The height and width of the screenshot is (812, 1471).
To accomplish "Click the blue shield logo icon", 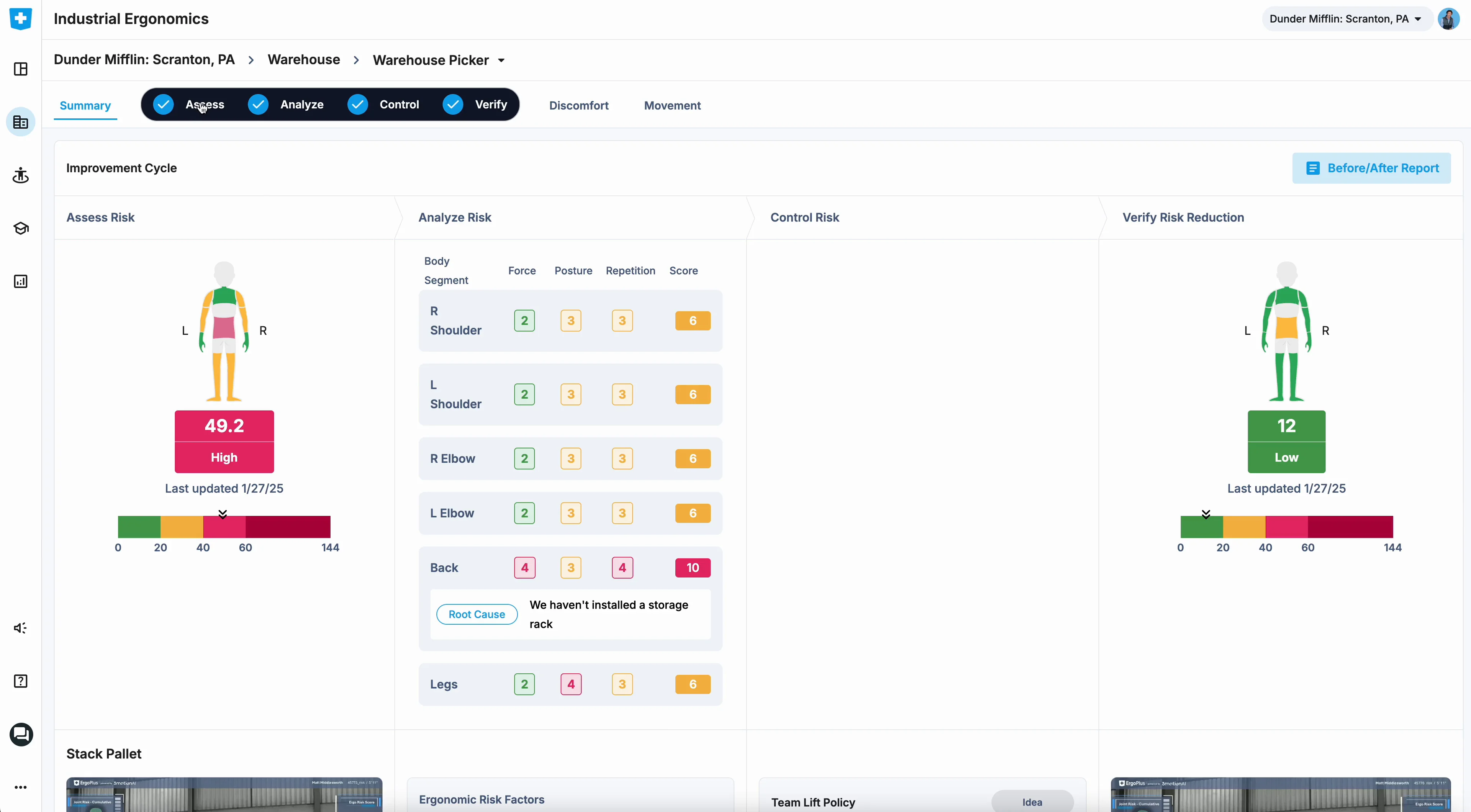I will 21,19.
